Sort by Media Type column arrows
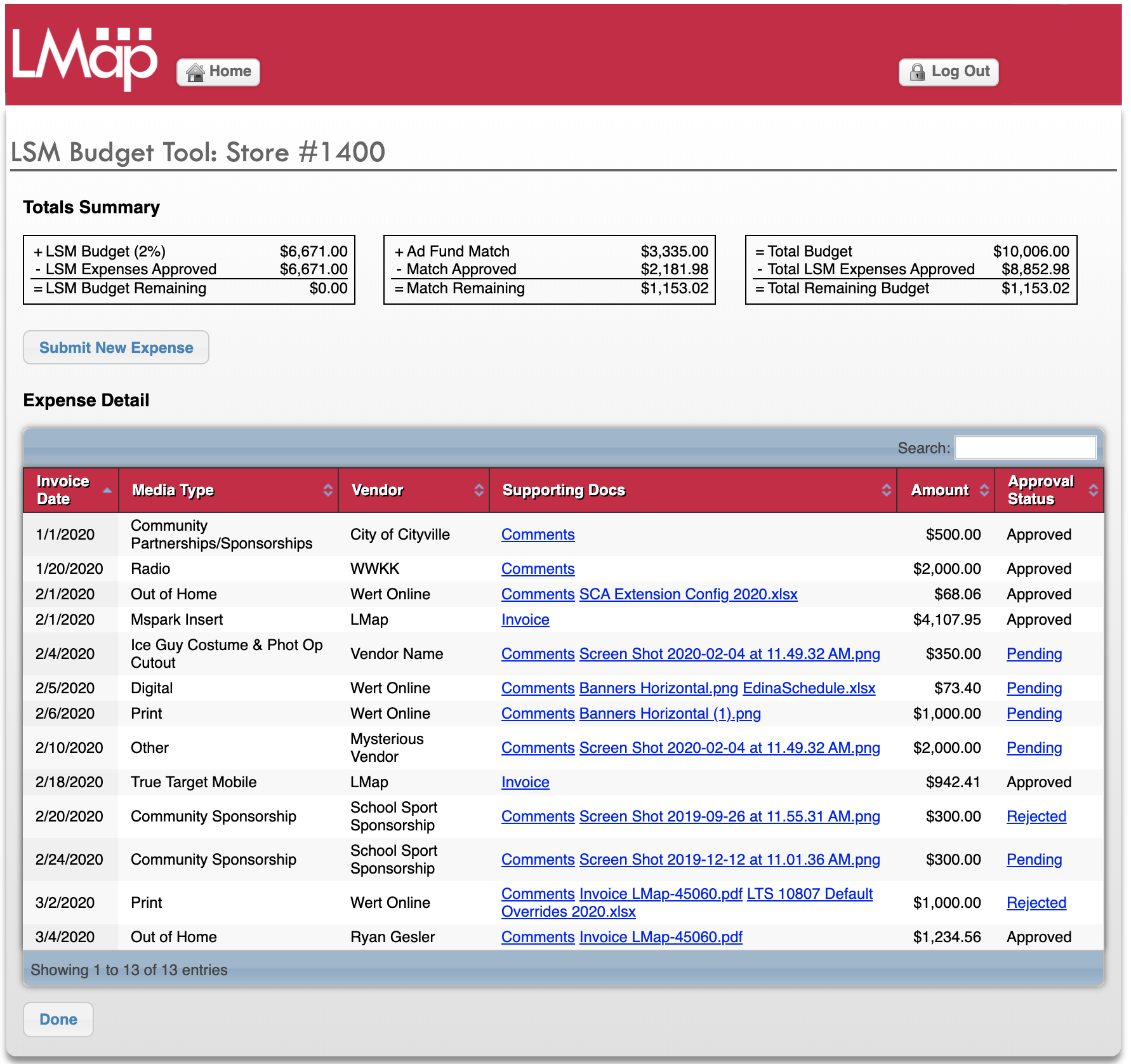 tap(327, 490)
